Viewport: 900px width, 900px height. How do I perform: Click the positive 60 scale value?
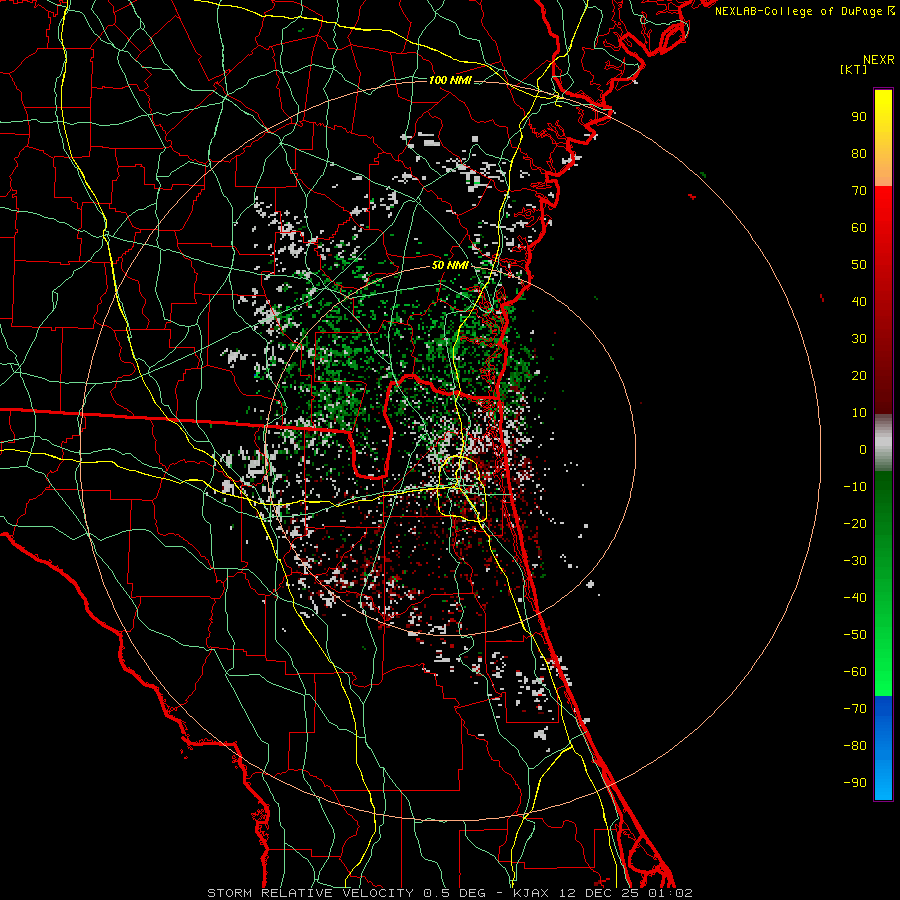[859, 227]
